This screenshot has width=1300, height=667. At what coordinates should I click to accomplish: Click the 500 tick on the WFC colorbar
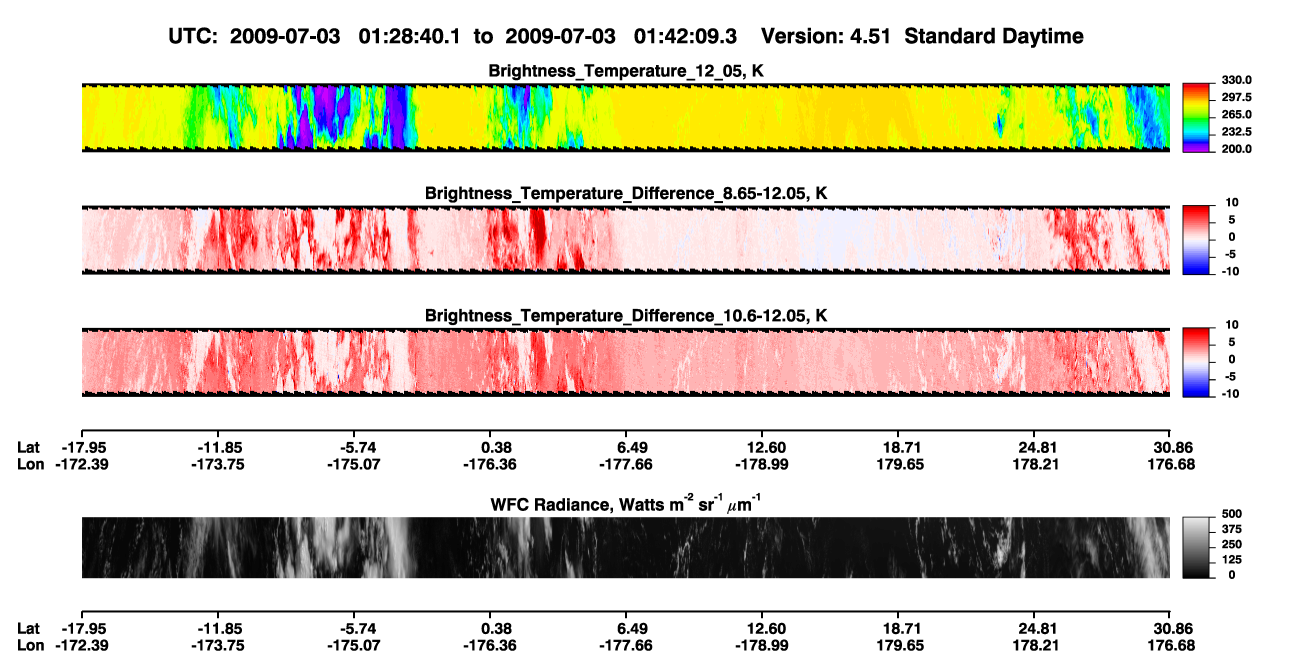click(x=1233, y=513)
